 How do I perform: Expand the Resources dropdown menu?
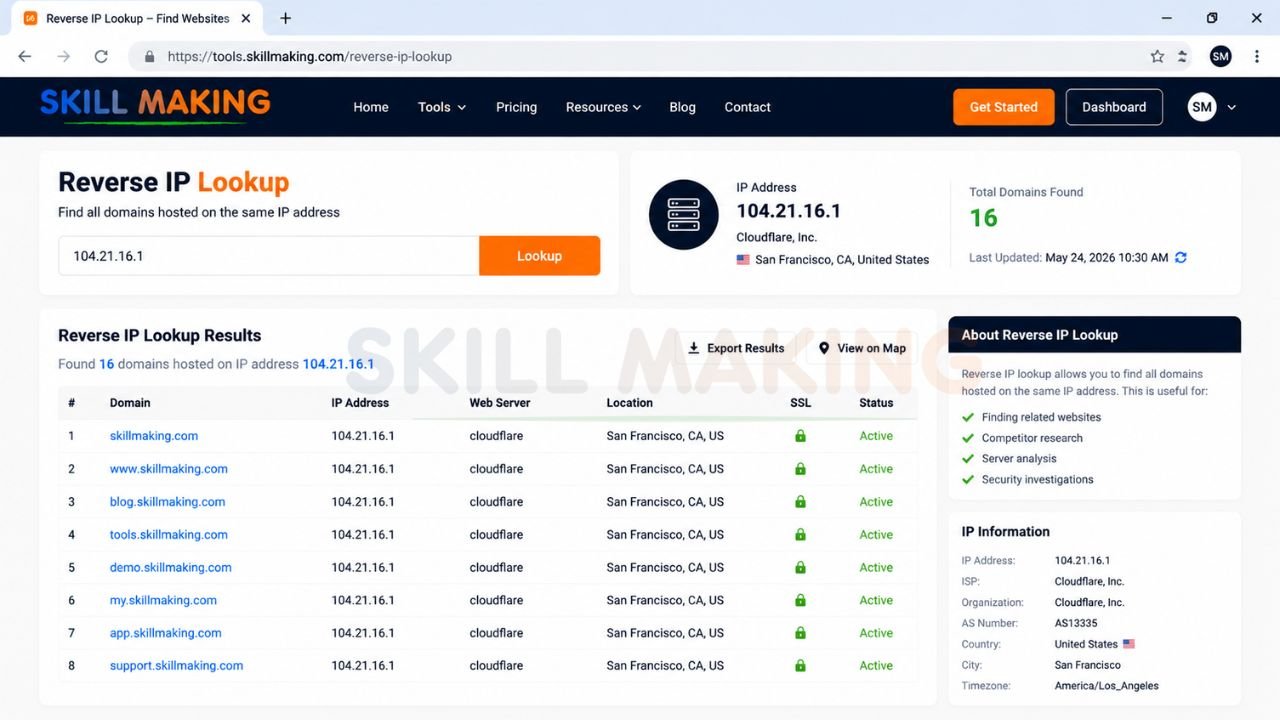pyautogui.click(x=603, y=107)
